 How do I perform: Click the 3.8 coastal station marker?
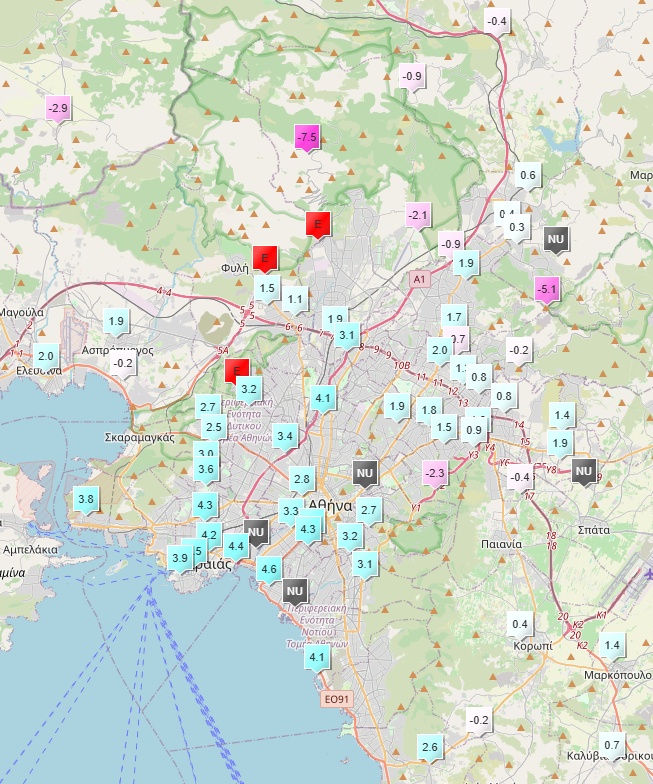pyautogui.click(x=86, y=500)
